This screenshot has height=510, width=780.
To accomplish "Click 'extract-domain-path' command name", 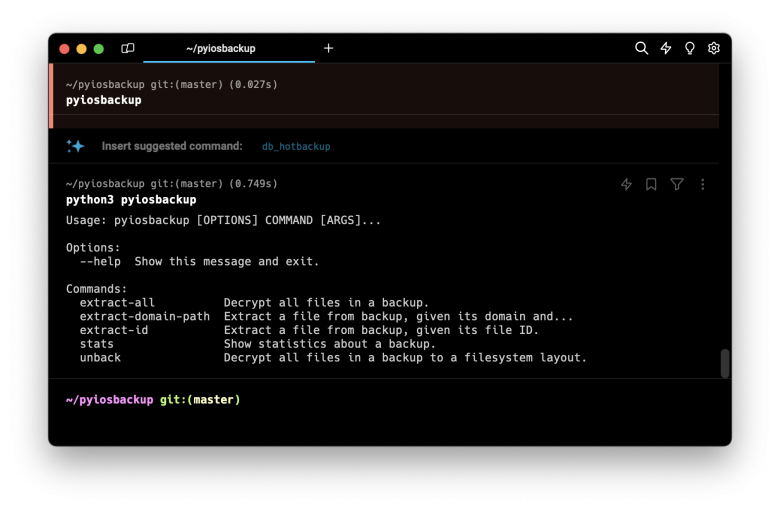I will [x=145, y=316].
